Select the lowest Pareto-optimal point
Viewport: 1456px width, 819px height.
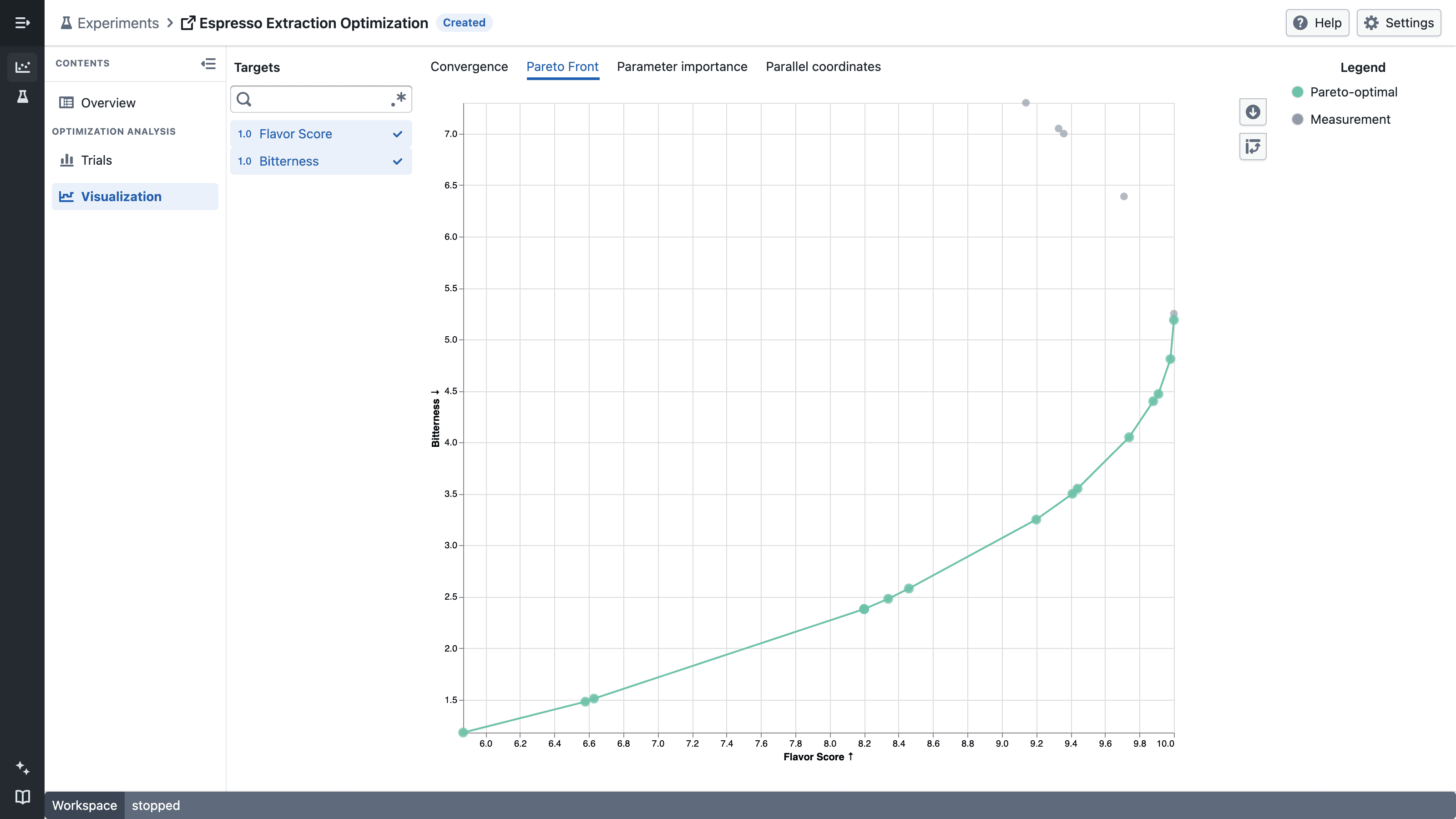pyautogui.click(x=463, y=733)
